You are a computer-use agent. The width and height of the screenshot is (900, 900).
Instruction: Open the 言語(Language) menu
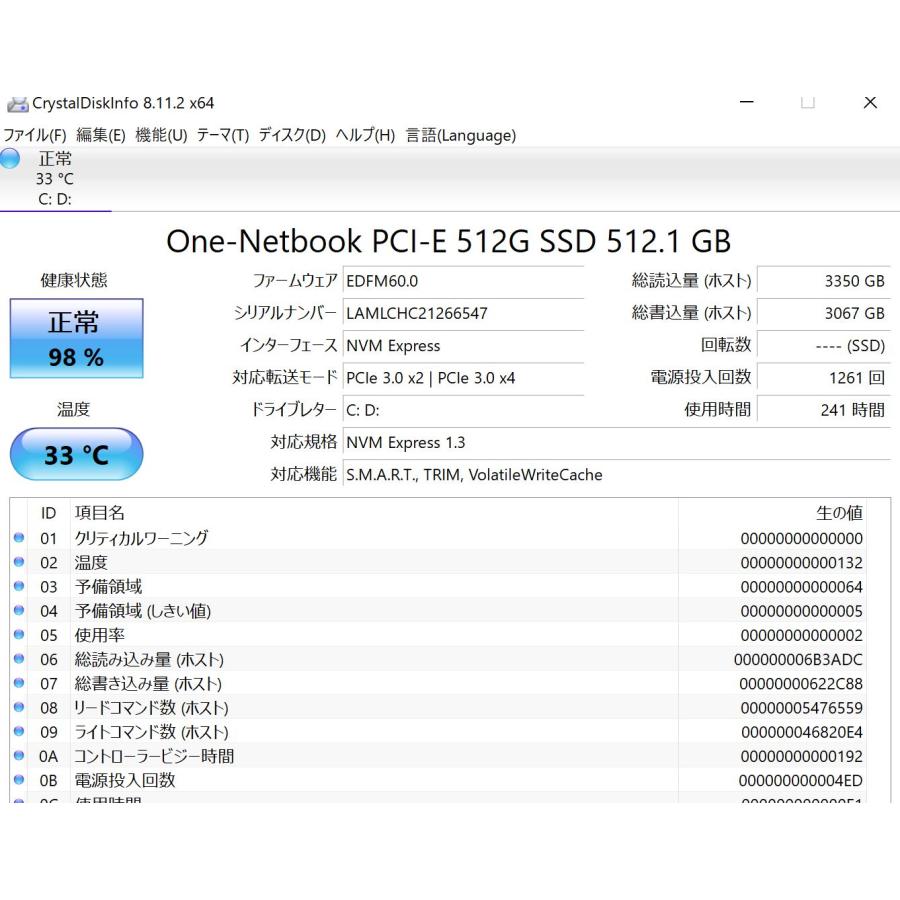(x=461, y=135)
